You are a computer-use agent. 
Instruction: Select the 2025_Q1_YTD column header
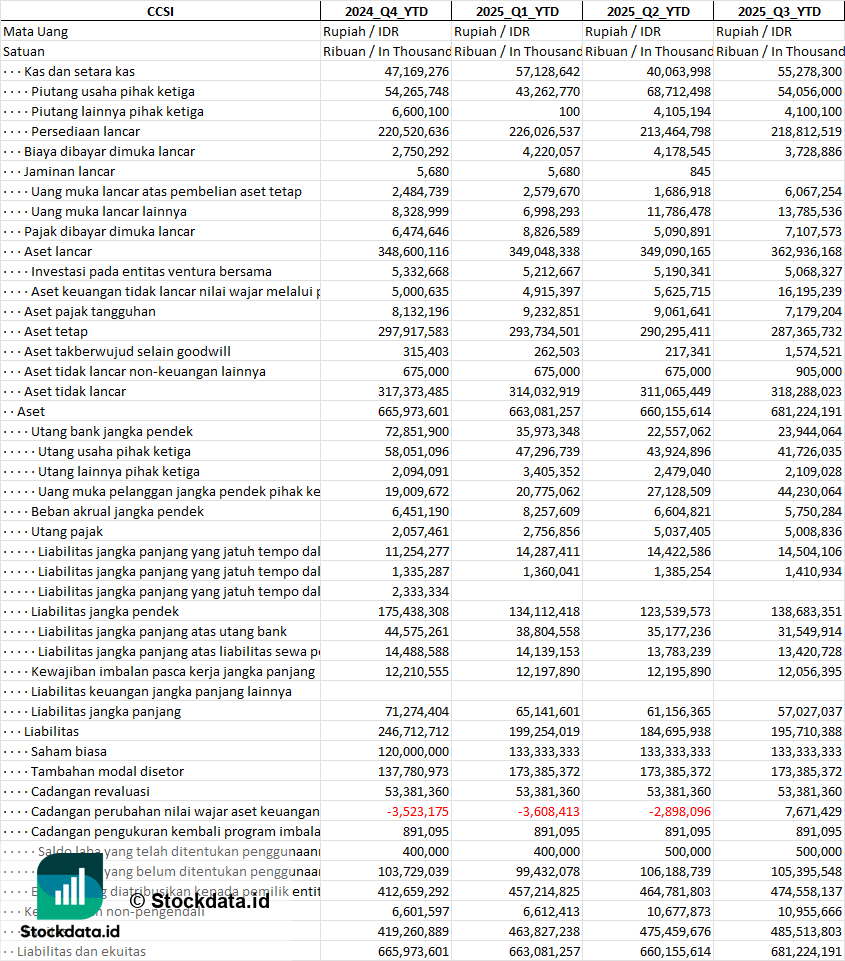click(x=517, y=12)
